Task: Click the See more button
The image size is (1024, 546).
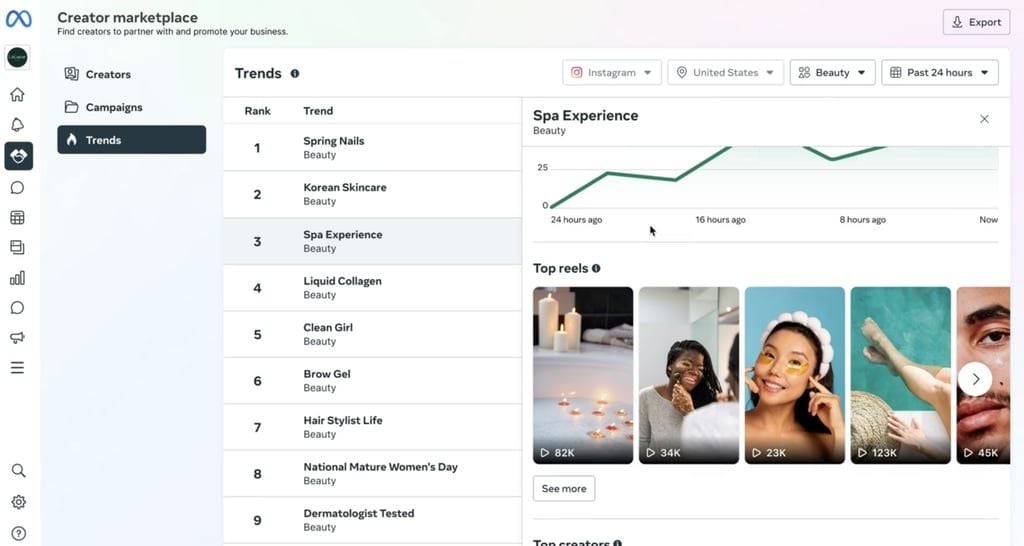Action: tap(564, 489)
